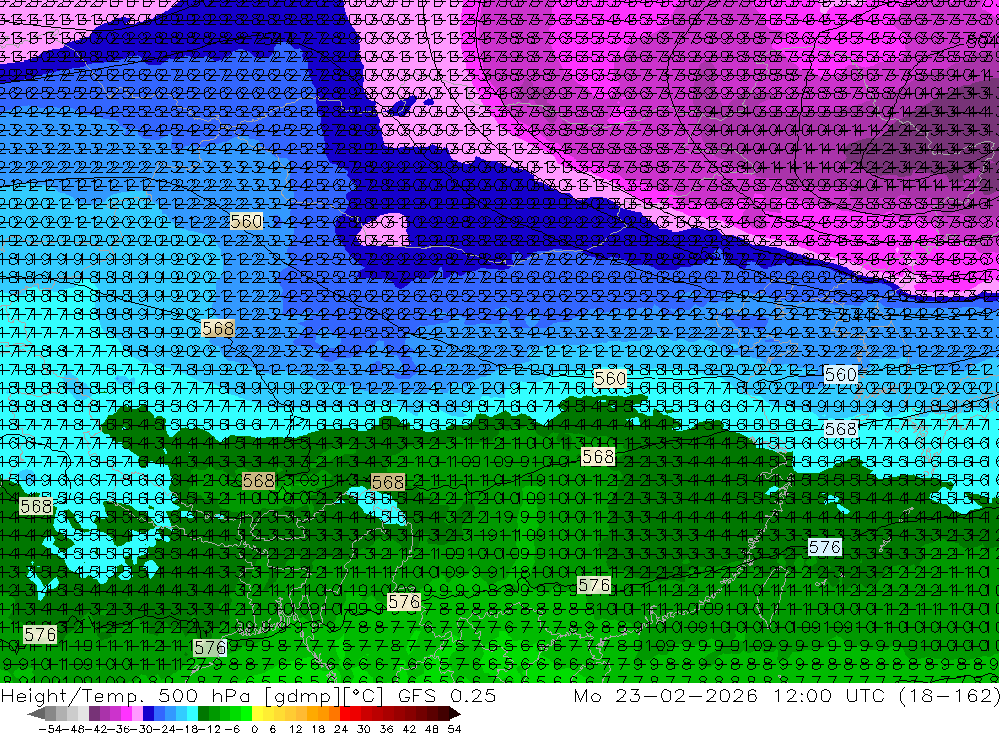This screenshot has width=1000, height=733.
Task: Pick the bright red swatch above the 24 label
Action: pos(345,714)
